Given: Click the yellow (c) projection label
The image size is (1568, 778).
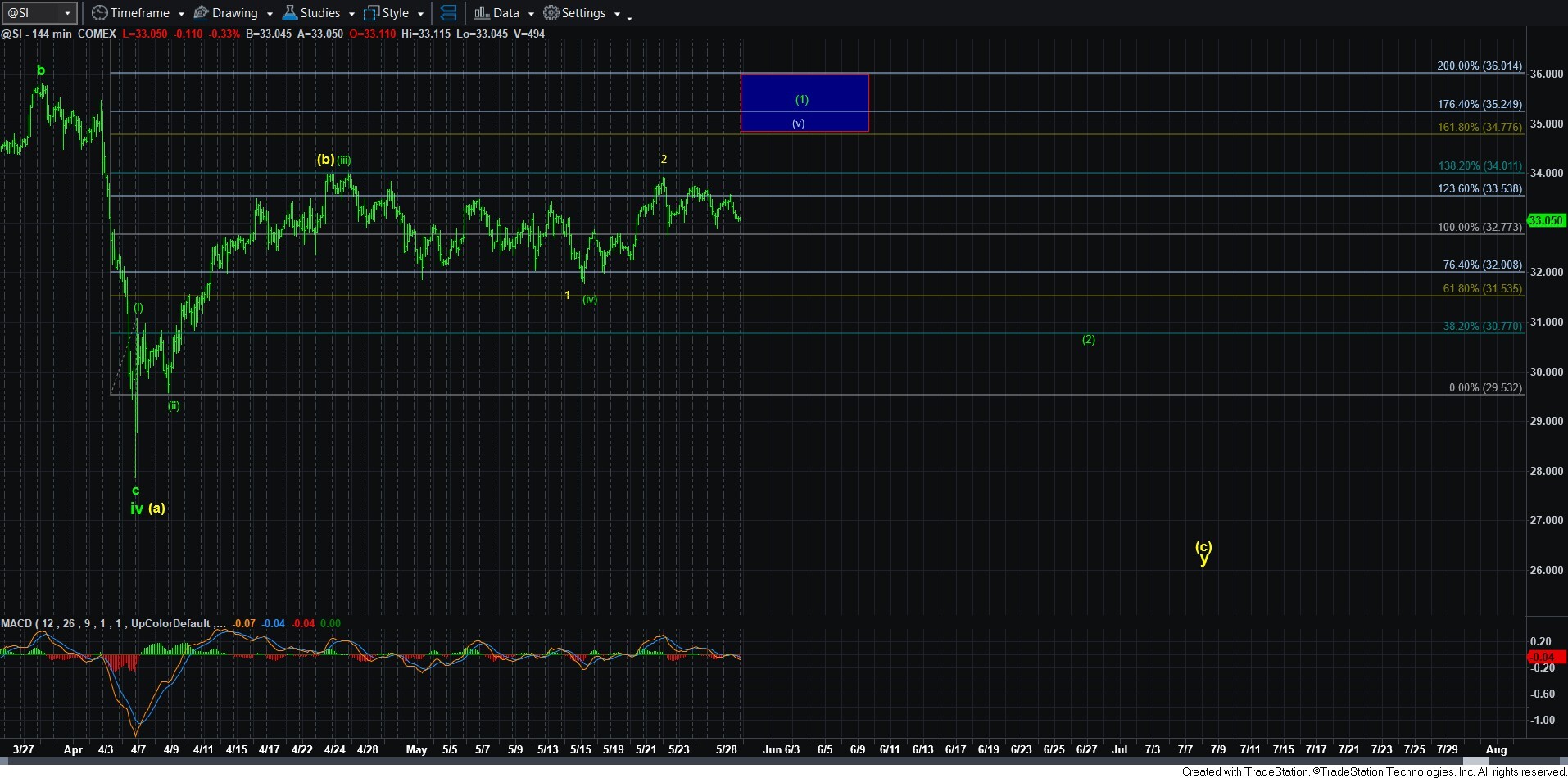Looking at the screenshot, I should pos(1203,546).
